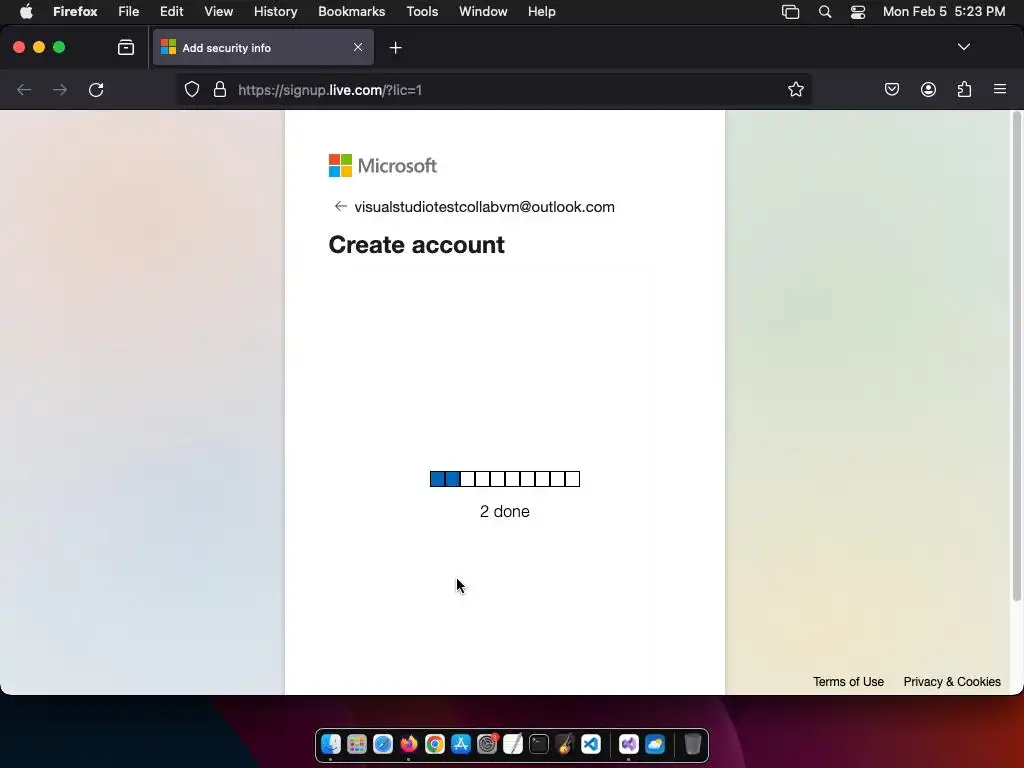Open a new tab
The height and width of the screenshot is (768, 1024).
[x=396, y=48]
